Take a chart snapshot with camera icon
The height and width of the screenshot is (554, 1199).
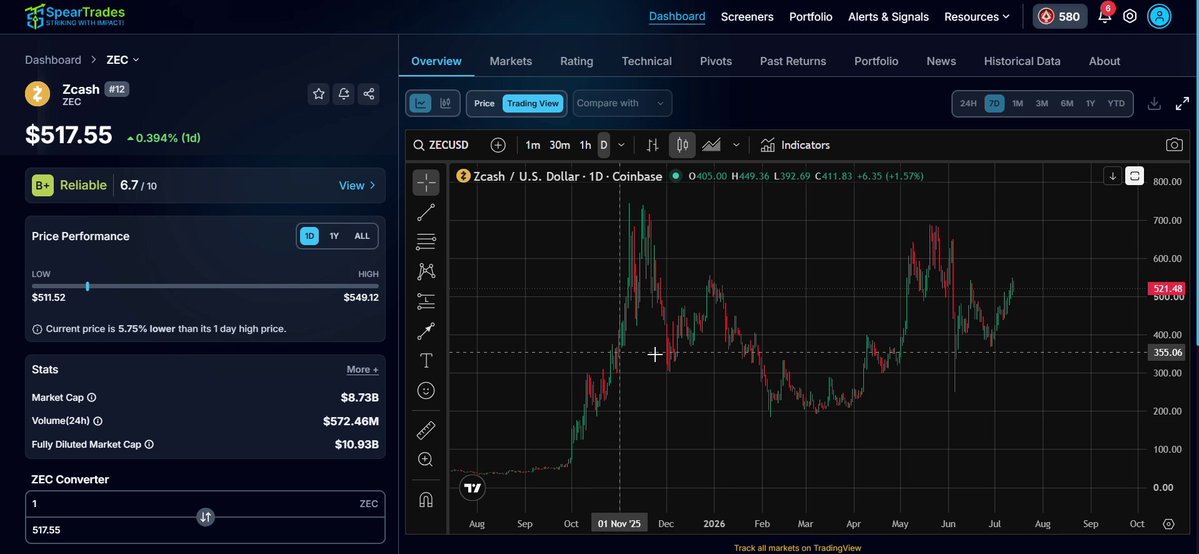(x=1174, y=145)
